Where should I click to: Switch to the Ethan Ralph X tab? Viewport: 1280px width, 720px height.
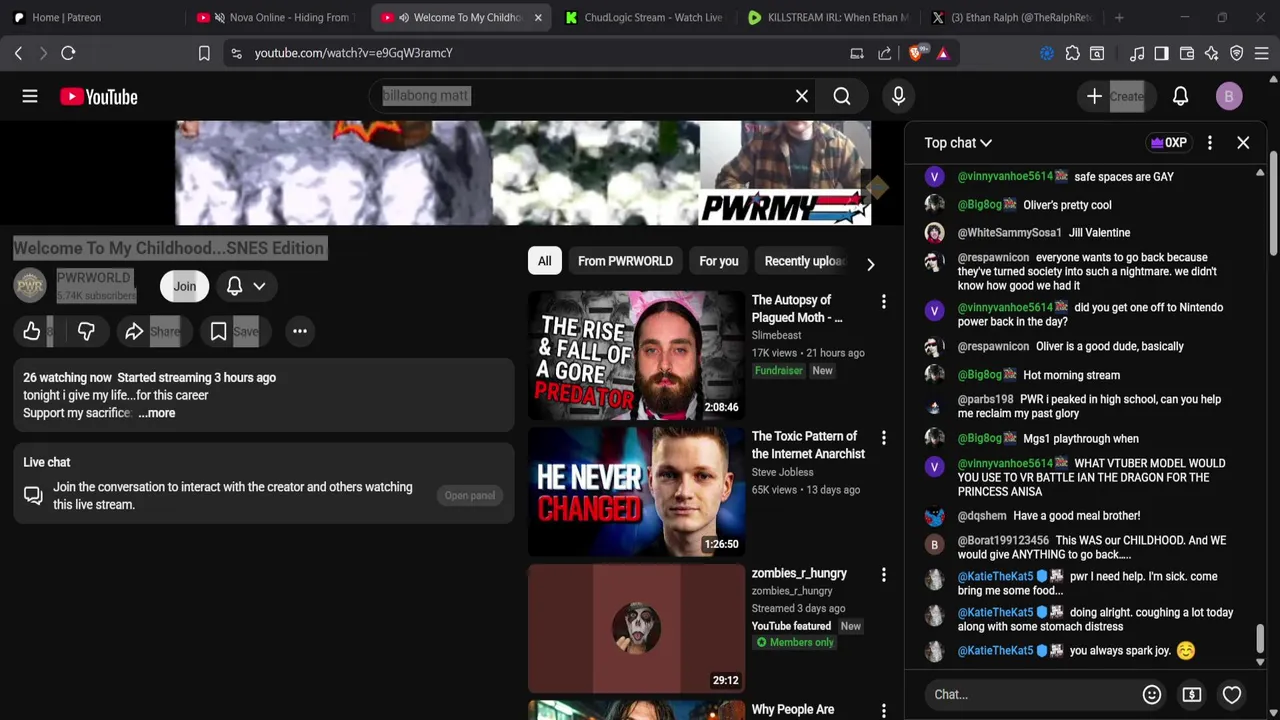tap(1012, 17)
